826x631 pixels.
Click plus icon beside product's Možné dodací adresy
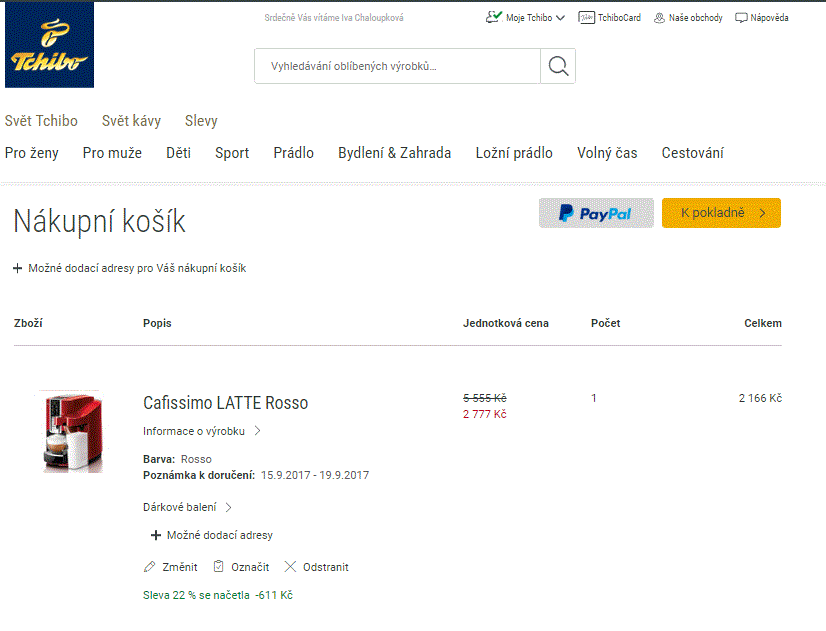click(155, 535)
